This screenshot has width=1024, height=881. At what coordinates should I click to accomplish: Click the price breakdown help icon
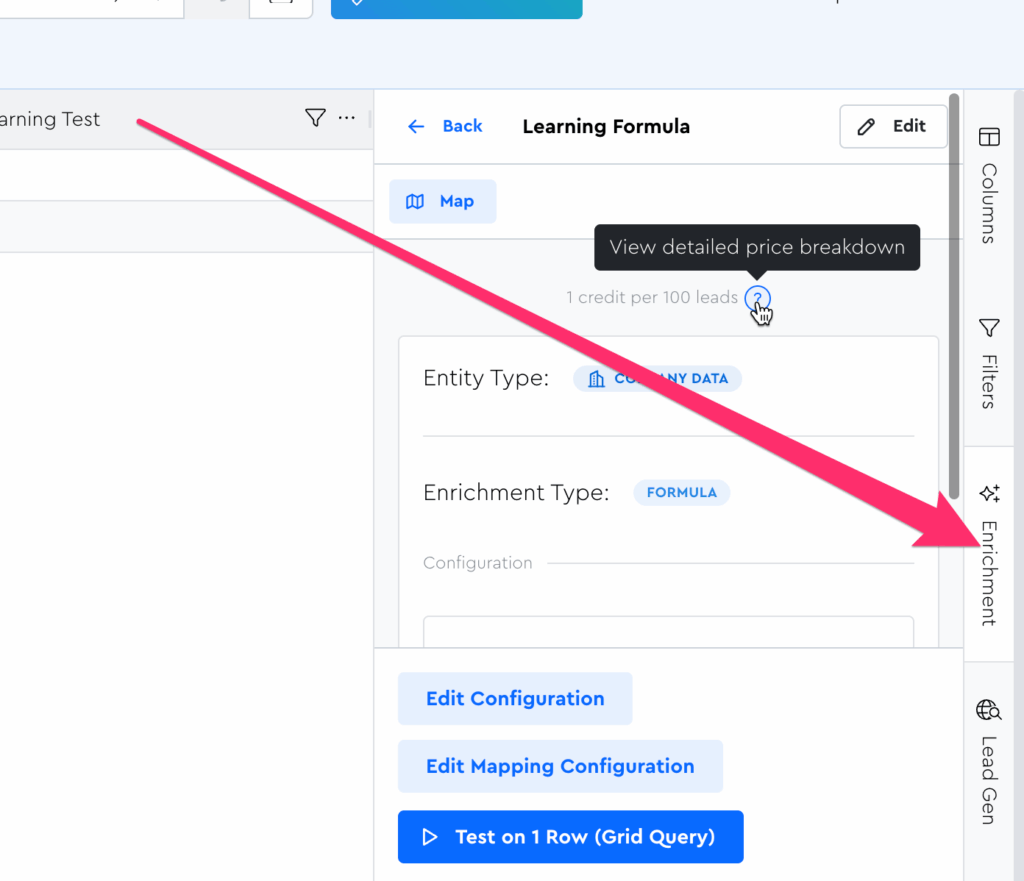tap(757, 298)
